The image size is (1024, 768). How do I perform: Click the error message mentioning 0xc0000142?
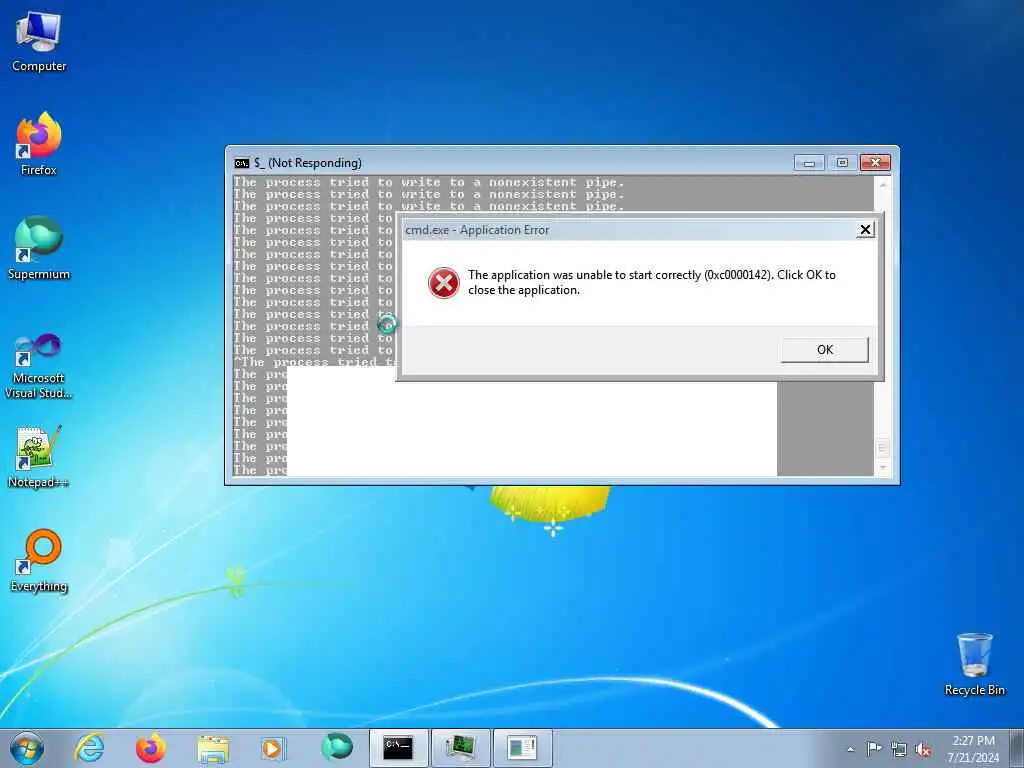pyautogui.click(x=652, y=282)
